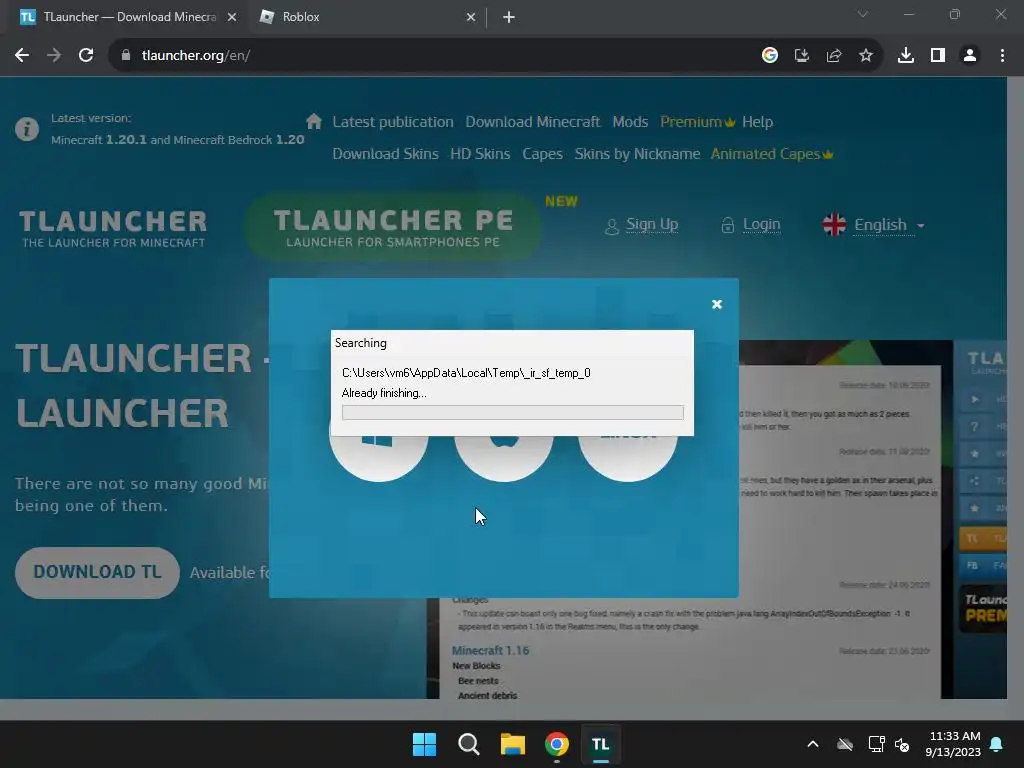Open the Download Minecraft menu item
The image size is (1024, 768).
click(x=532, y=122)
